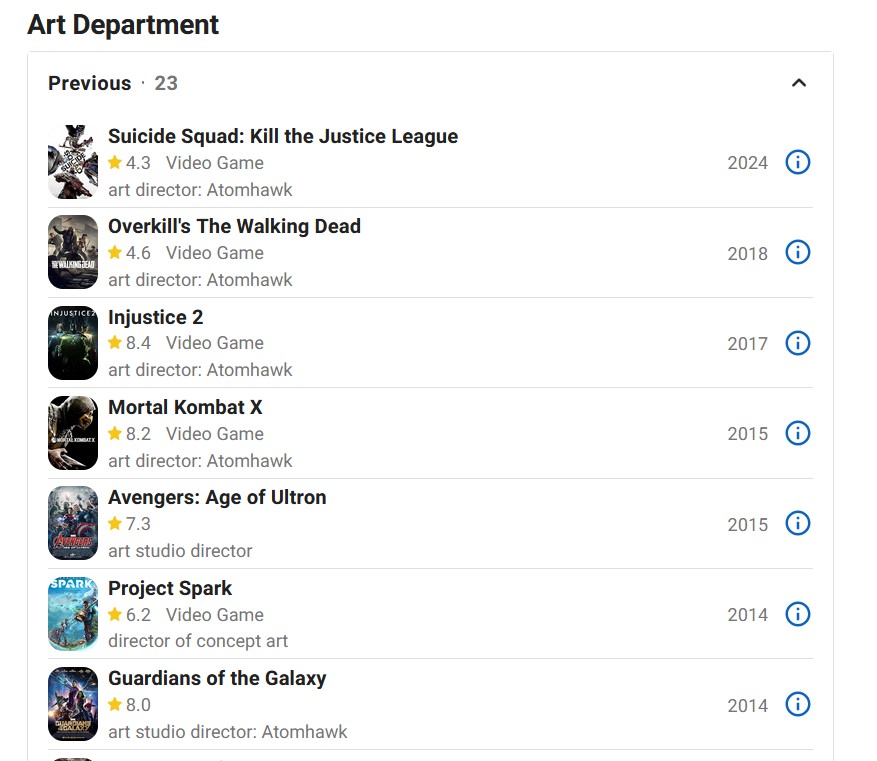The width and height of the screenshot is (877, 761).
Task: Click the 8.2 rating of Mortal Kombat X
Action: (x=129, y=433)
